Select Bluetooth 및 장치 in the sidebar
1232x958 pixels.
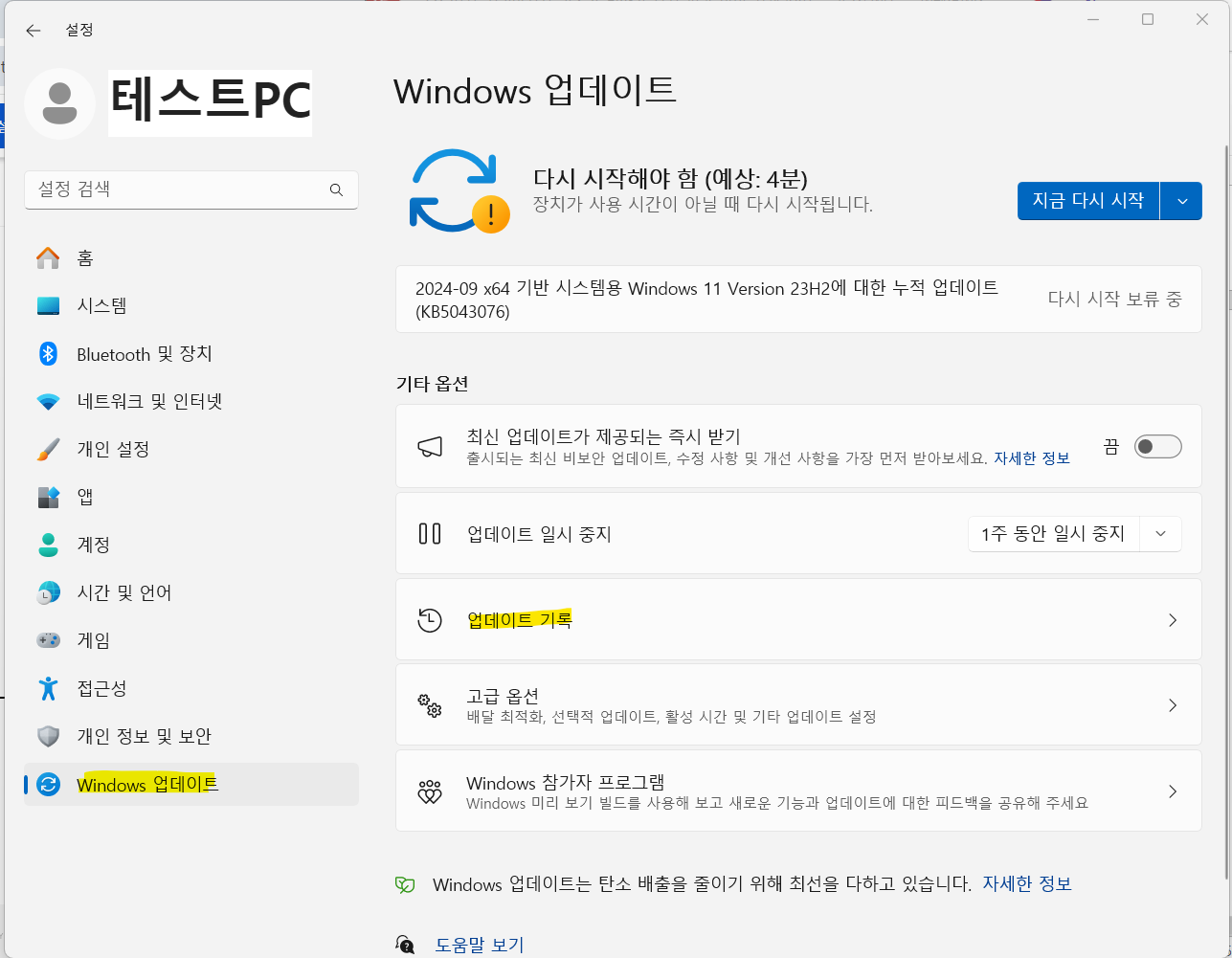coord(191,354)
